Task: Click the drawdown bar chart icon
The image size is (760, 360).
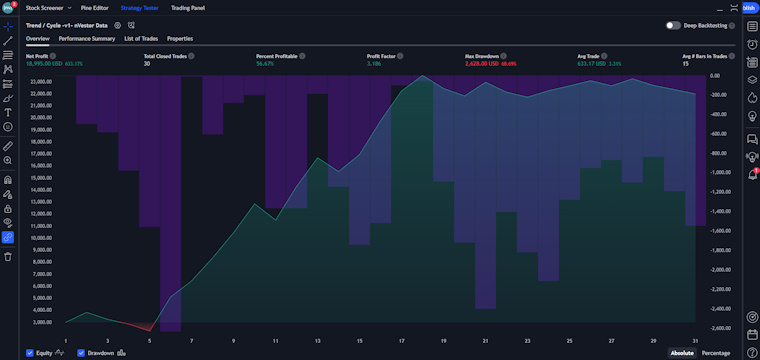Action: coord(121,353)
